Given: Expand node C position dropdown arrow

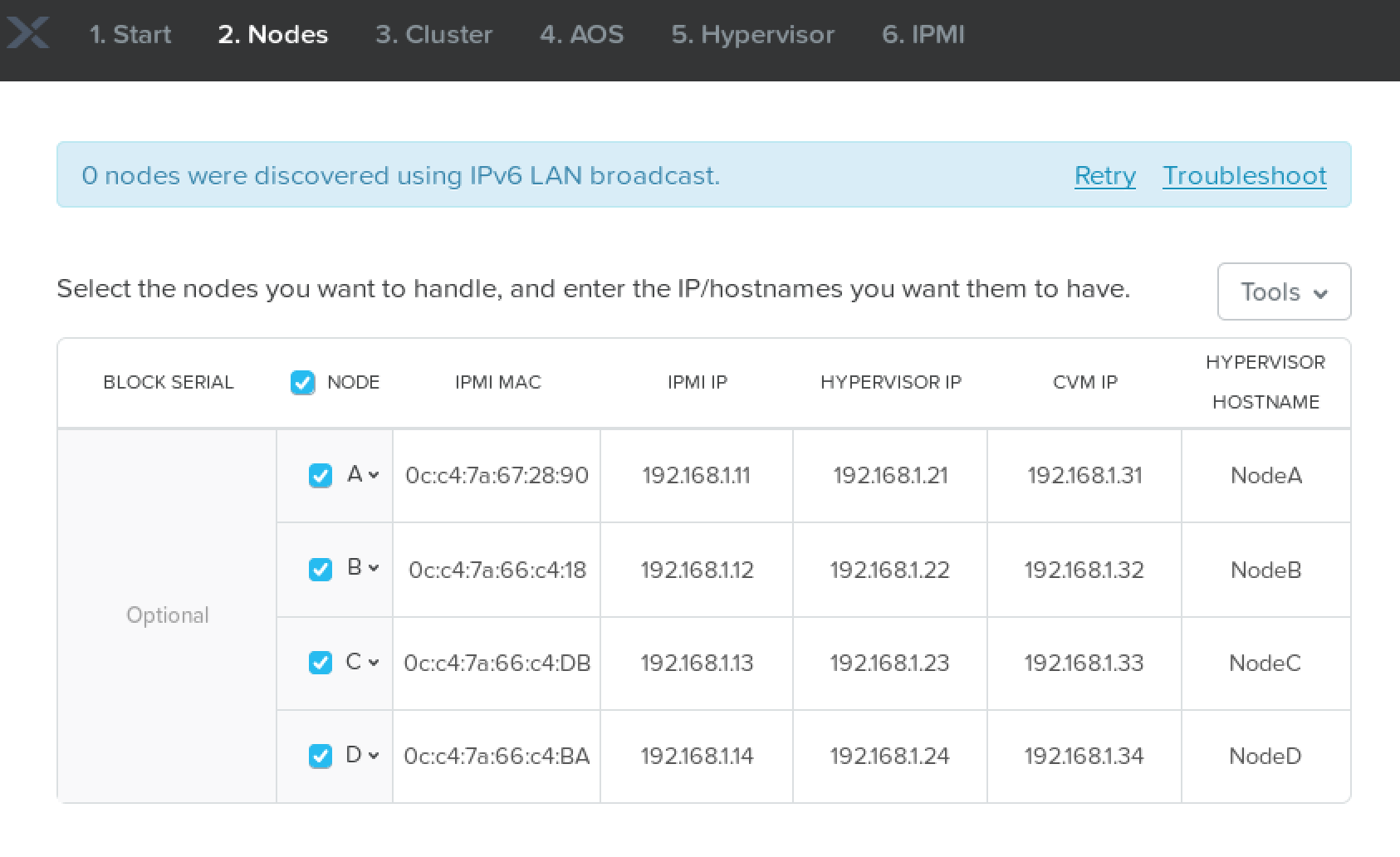Looking at the screenshot, I should pos(374,663).
